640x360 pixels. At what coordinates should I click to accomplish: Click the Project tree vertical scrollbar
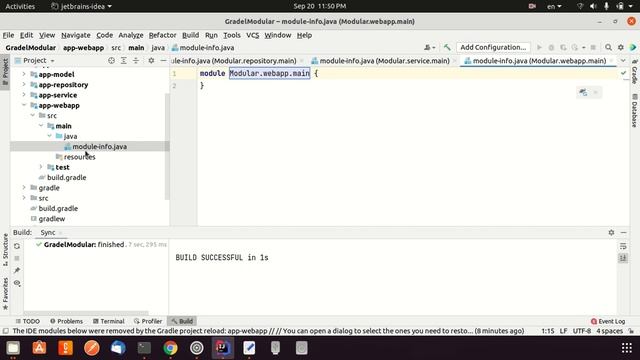coord(167,146)
